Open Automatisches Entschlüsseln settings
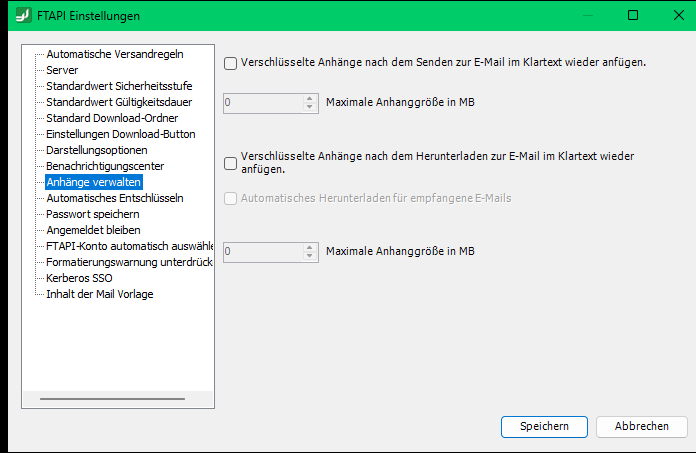 click(115, 198)
